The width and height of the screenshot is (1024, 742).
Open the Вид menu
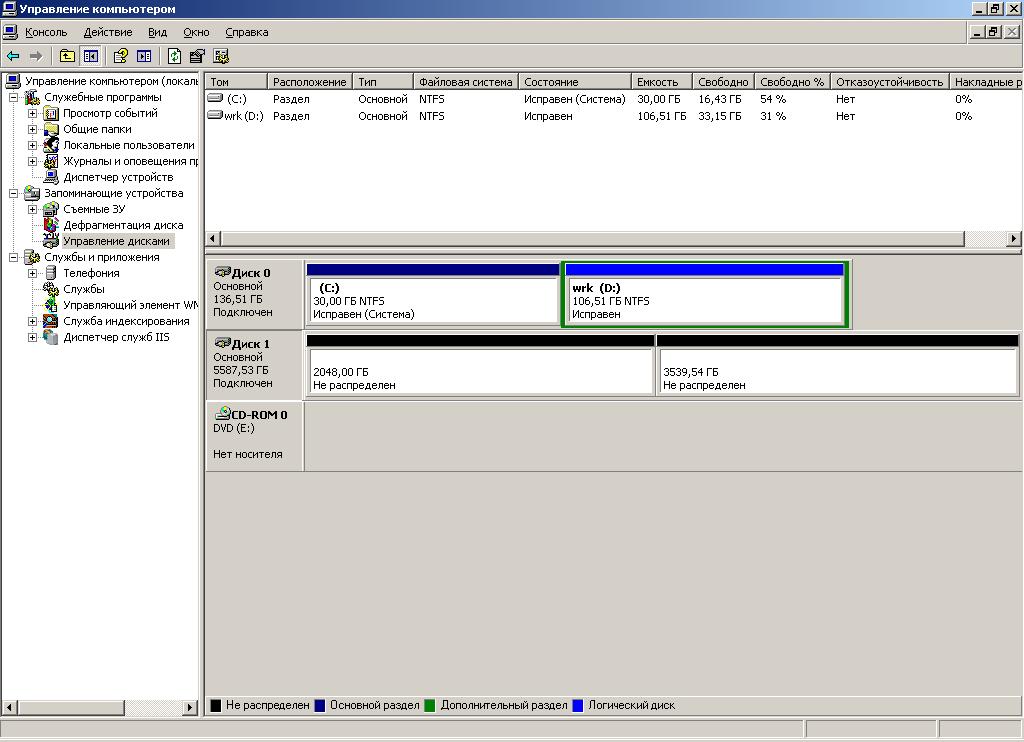click(x=157, y=32)
